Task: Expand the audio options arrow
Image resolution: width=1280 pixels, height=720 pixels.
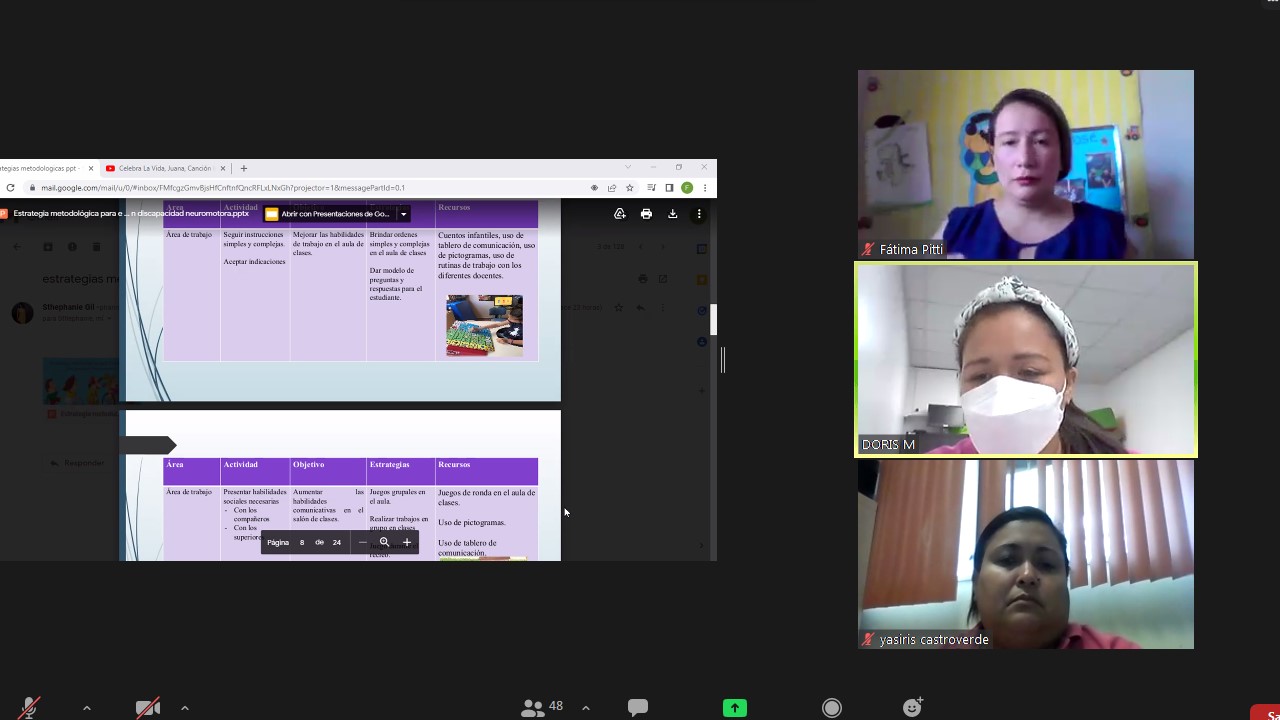Action: pos(87,708)
